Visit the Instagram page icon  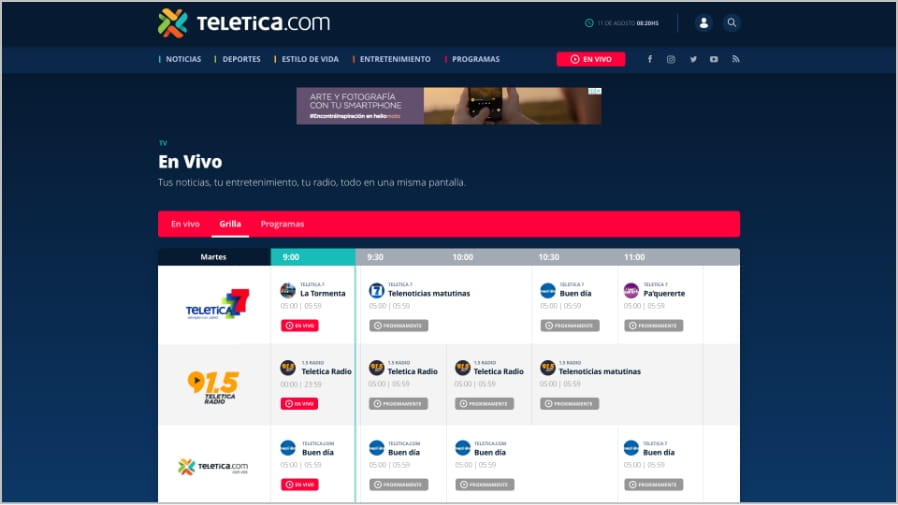coord(671,59)
